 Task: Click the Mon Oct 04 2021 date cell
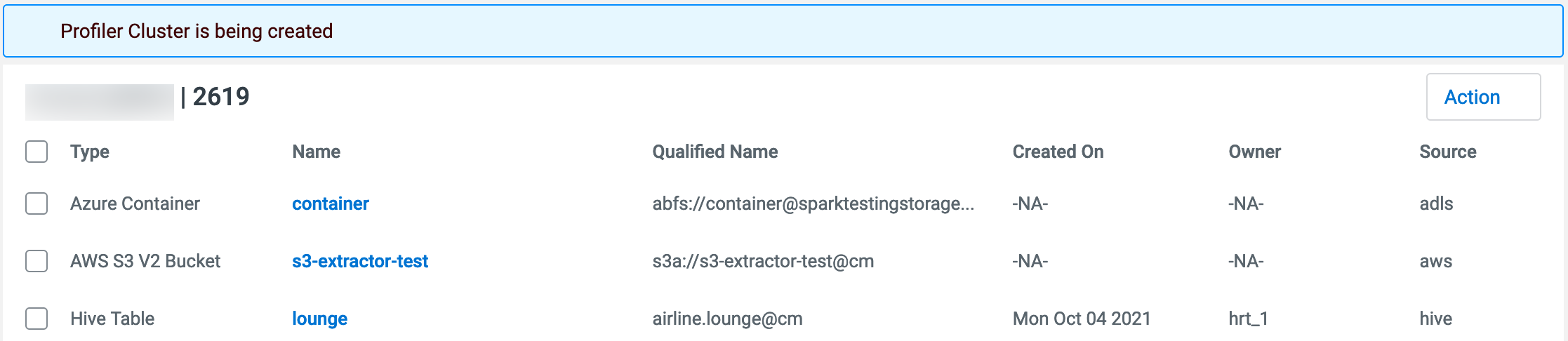[x=1081, y=319]
